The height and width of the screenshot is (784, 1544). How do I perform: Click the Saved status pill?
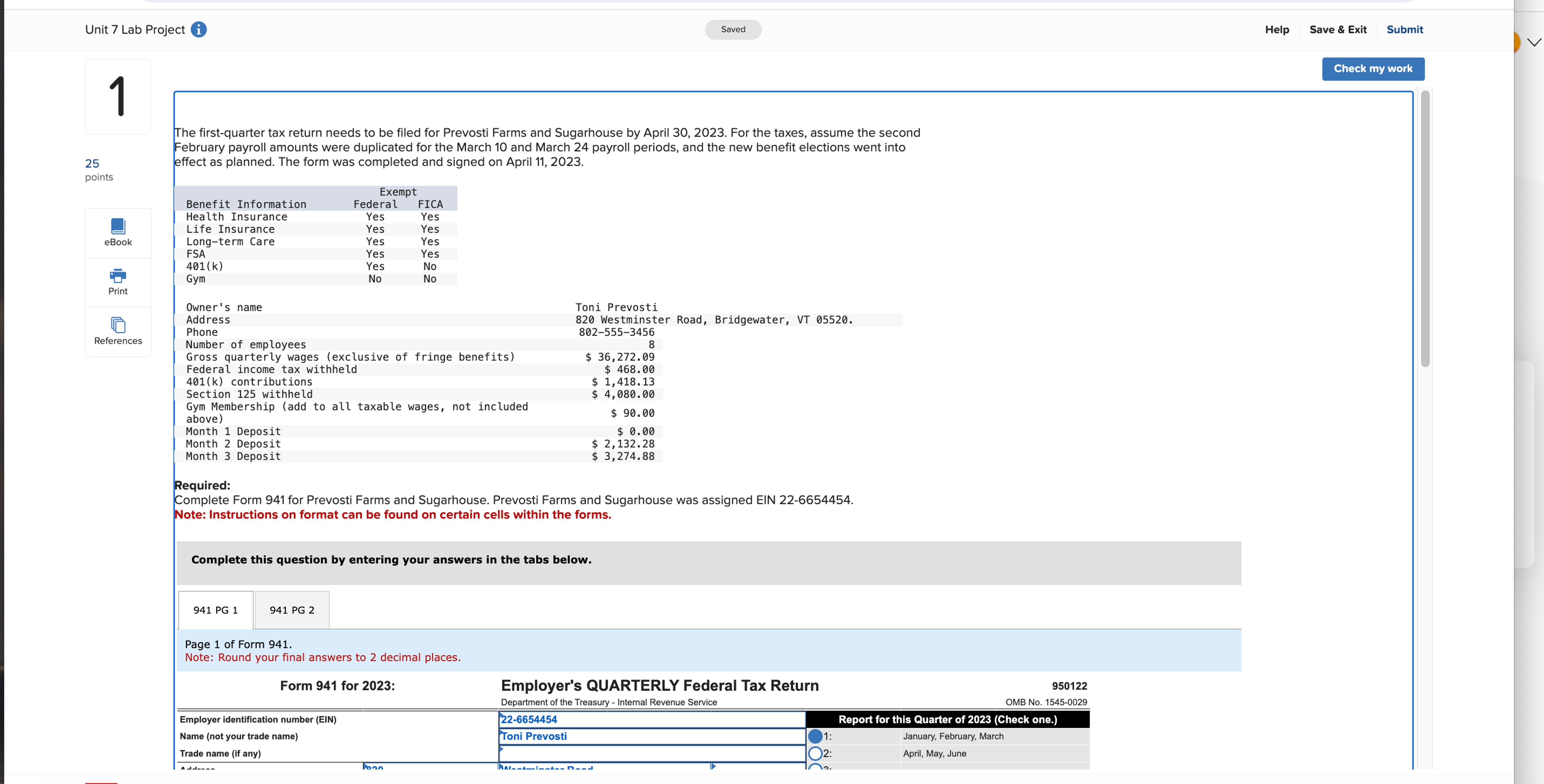pos(733,29)
